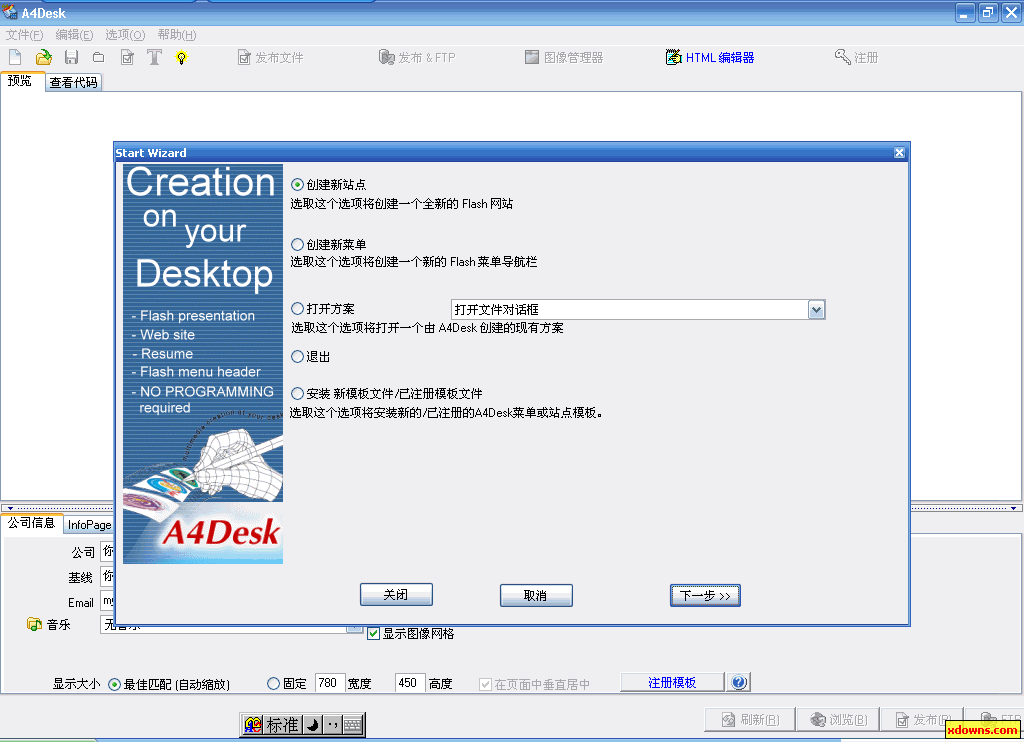The height and width of the screenshot is (742, 1024).
Task: Click the gray folder toolbar icon
Action: coord(99,57)
